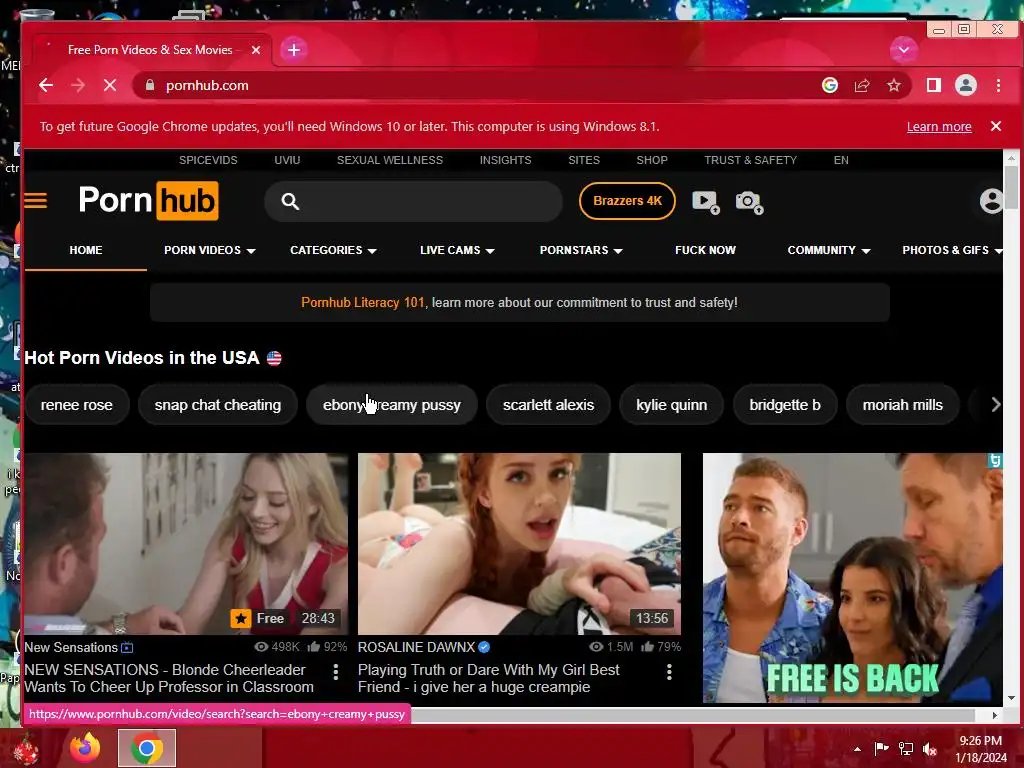This screenshot has height=768, width=1024.
Task: Open options for the Rosaline Dawnx video
Action: click(x=669, y=672)
